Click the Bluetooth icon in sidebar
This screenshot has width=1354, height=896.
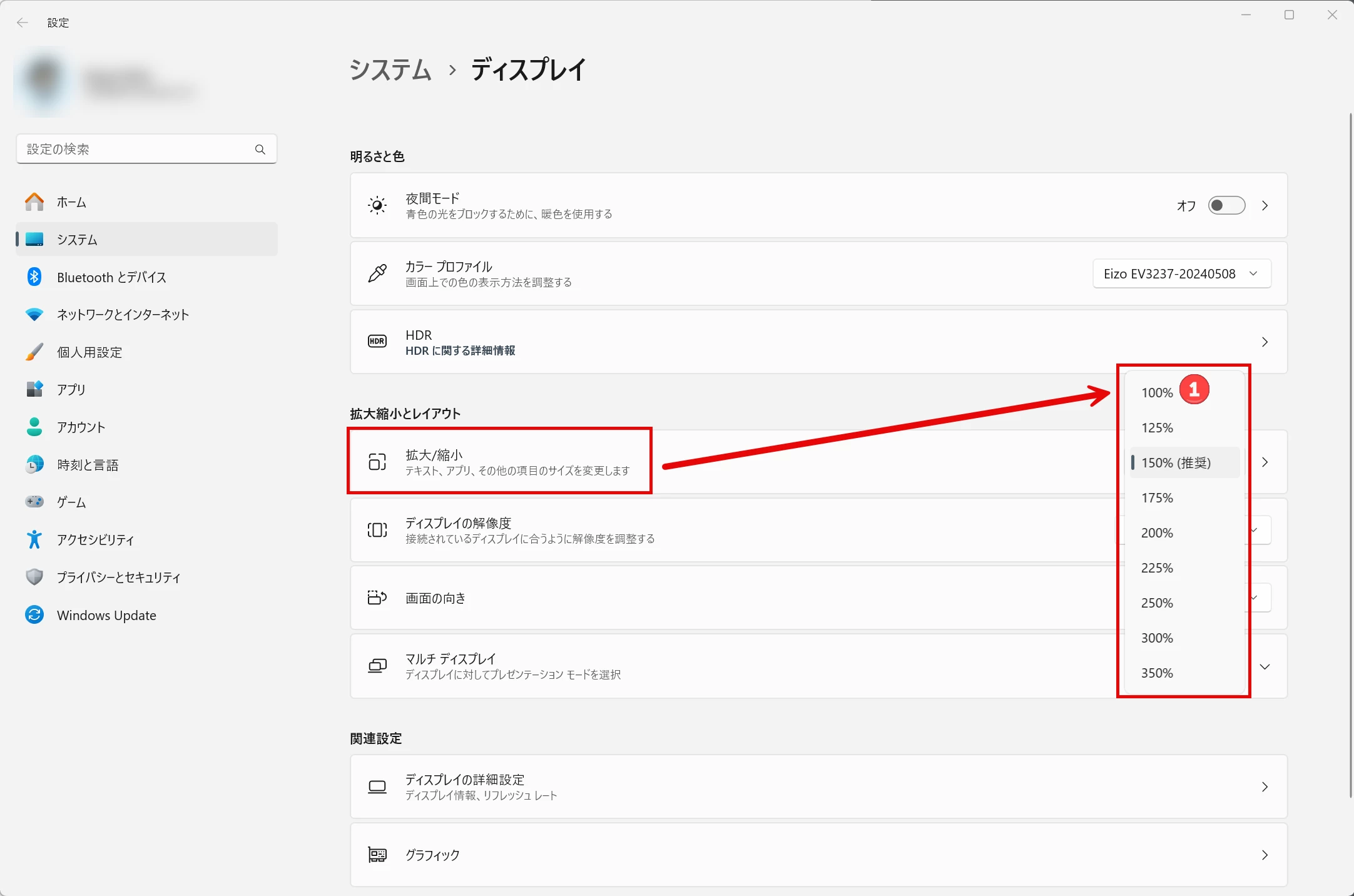click(x=34, y=277)
